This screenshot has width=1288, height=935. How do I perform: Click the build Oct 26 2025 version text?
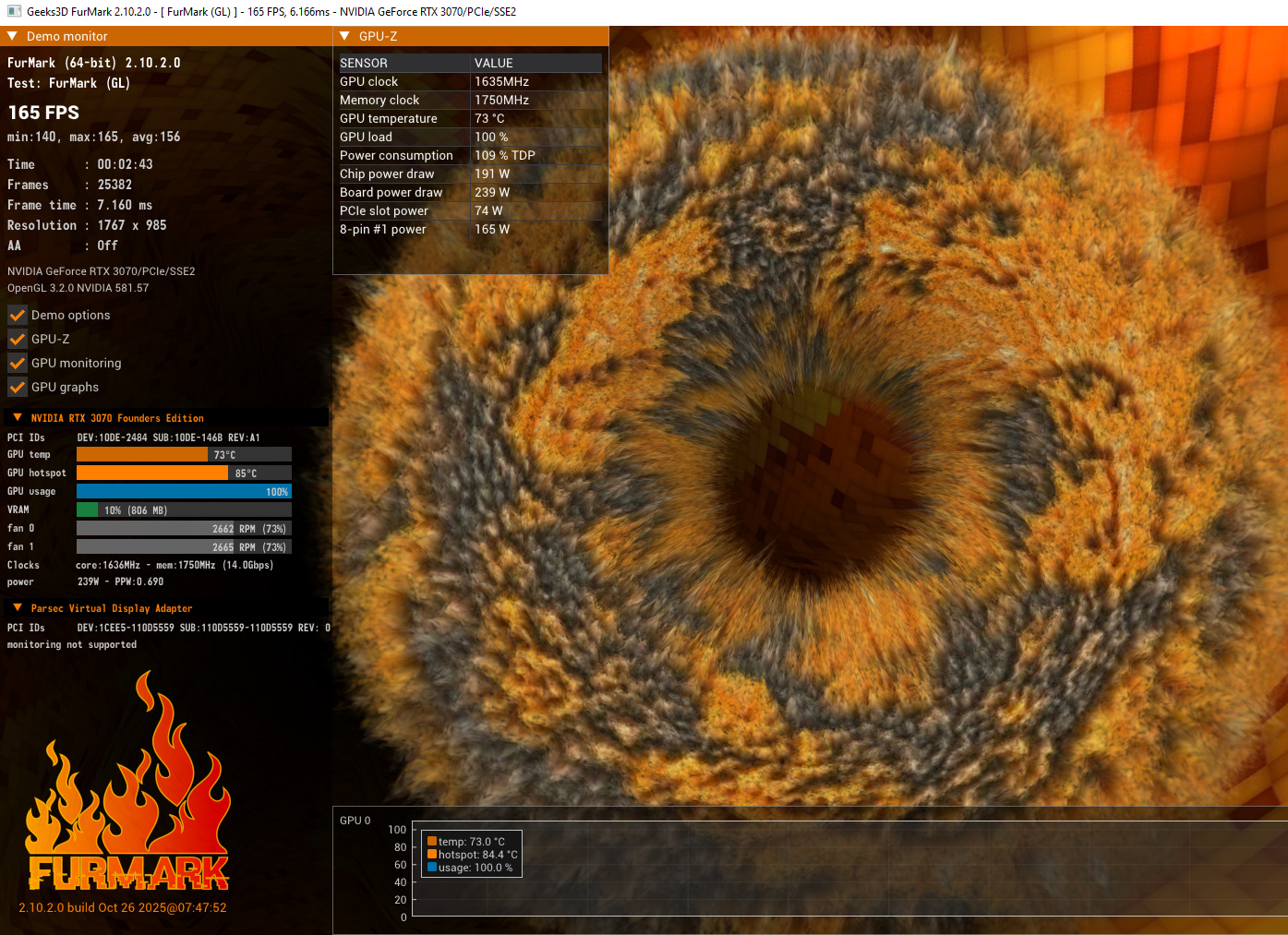123,907
